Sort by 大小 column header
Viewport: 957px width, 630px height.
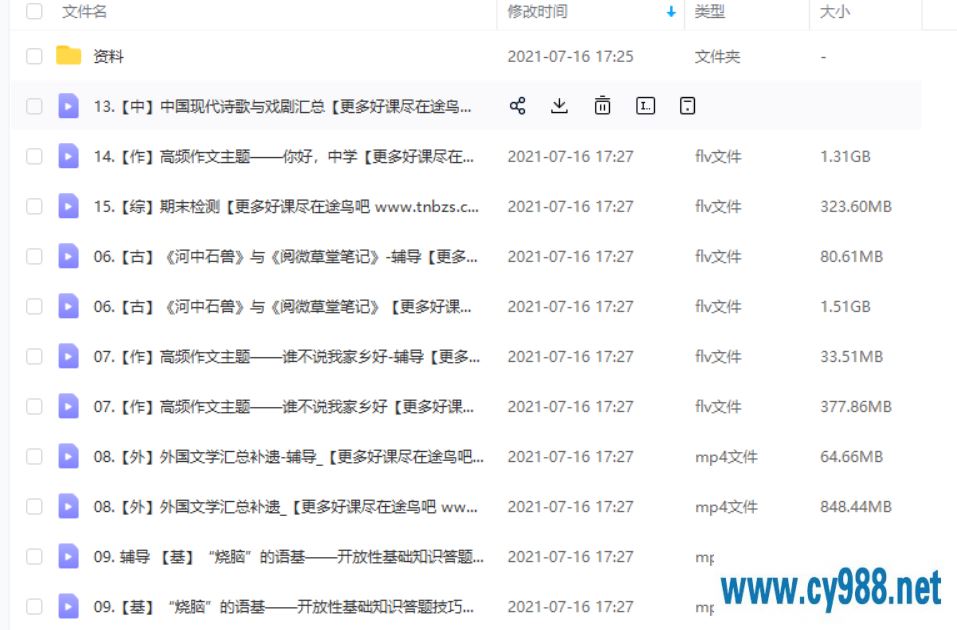point(834,12)
